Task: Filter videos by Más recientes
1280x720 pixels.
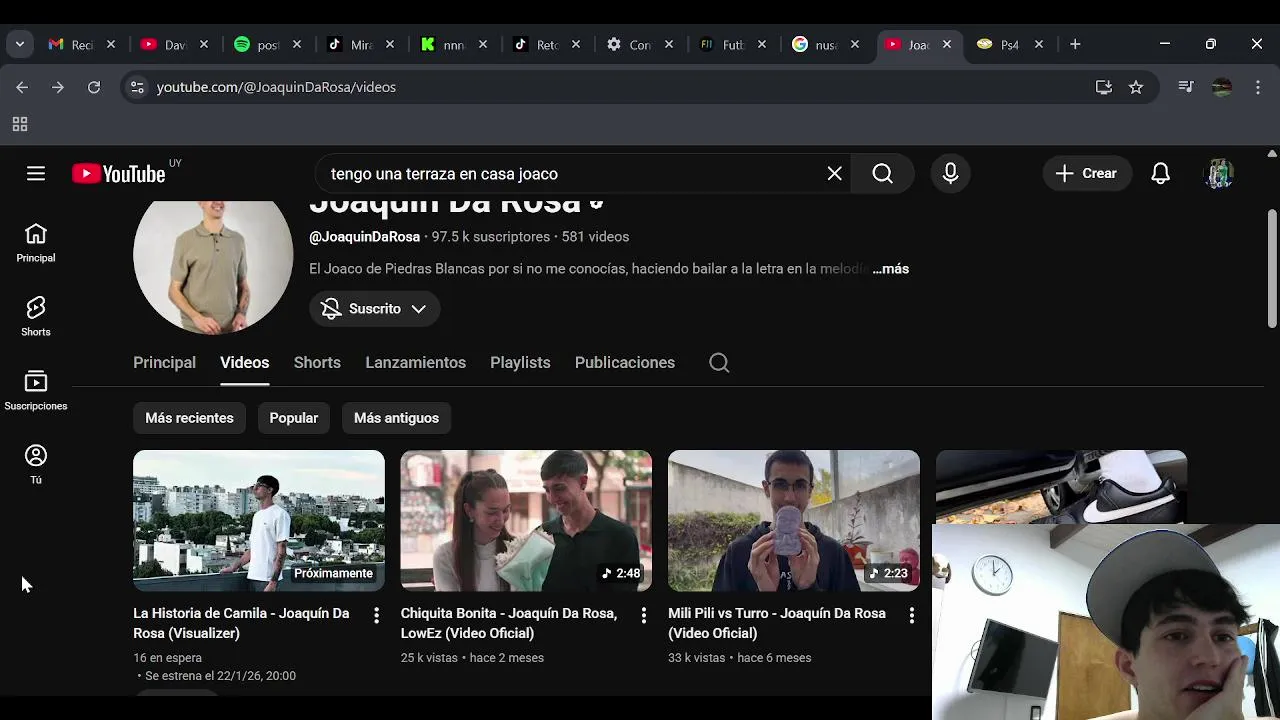Action: tap(189, 418)
